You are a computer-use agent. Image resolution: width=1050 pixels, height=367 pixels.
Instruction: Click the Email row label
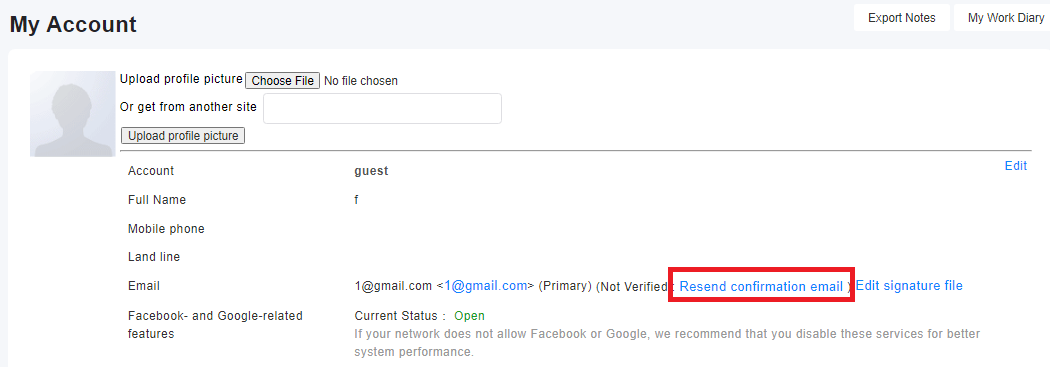[x=144, y=286]
